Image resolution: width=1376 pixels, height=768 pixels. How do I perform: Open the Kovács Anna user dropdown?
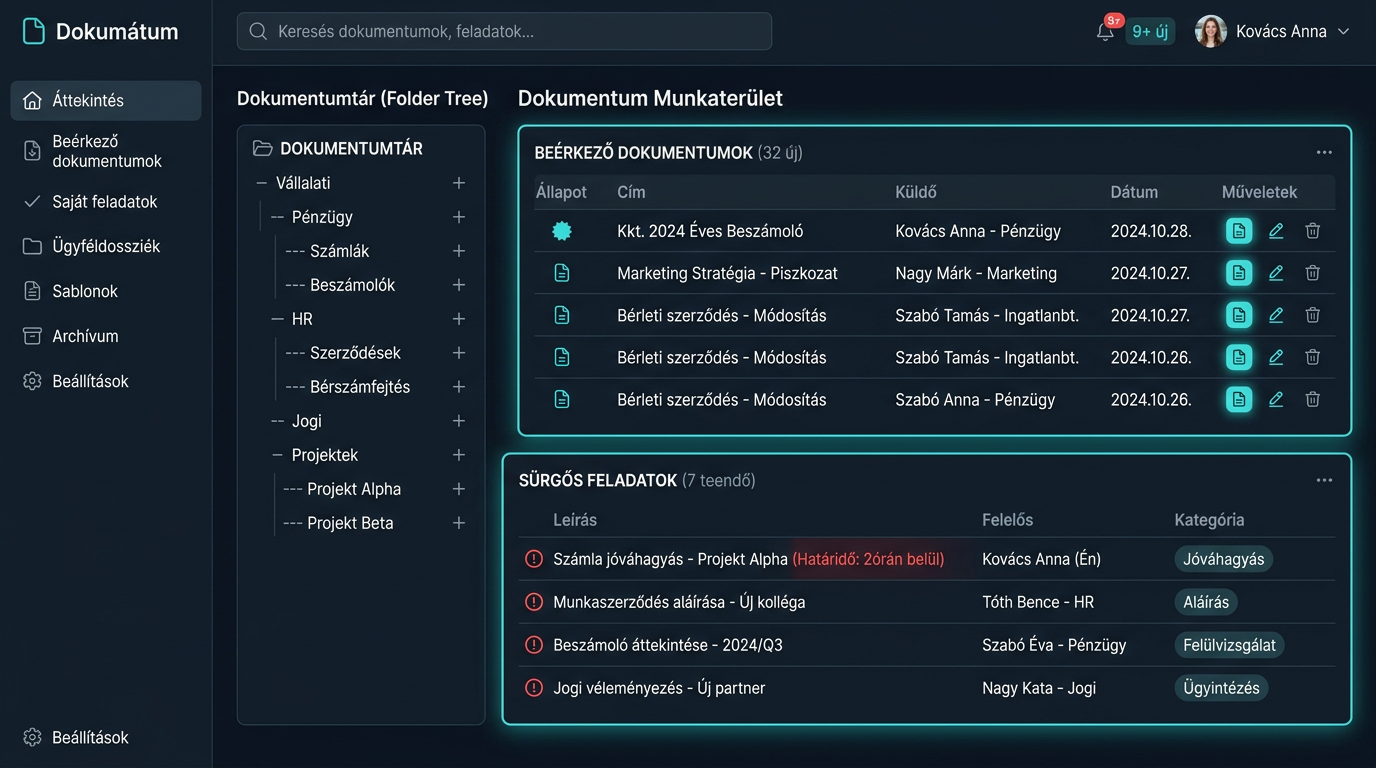pyautogui.click(x=1343, y=32)
